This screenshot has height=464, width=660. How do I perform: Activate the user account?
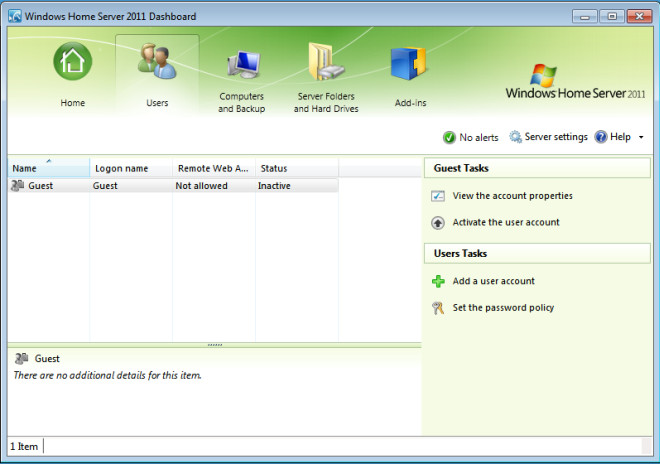pos(506,223)
